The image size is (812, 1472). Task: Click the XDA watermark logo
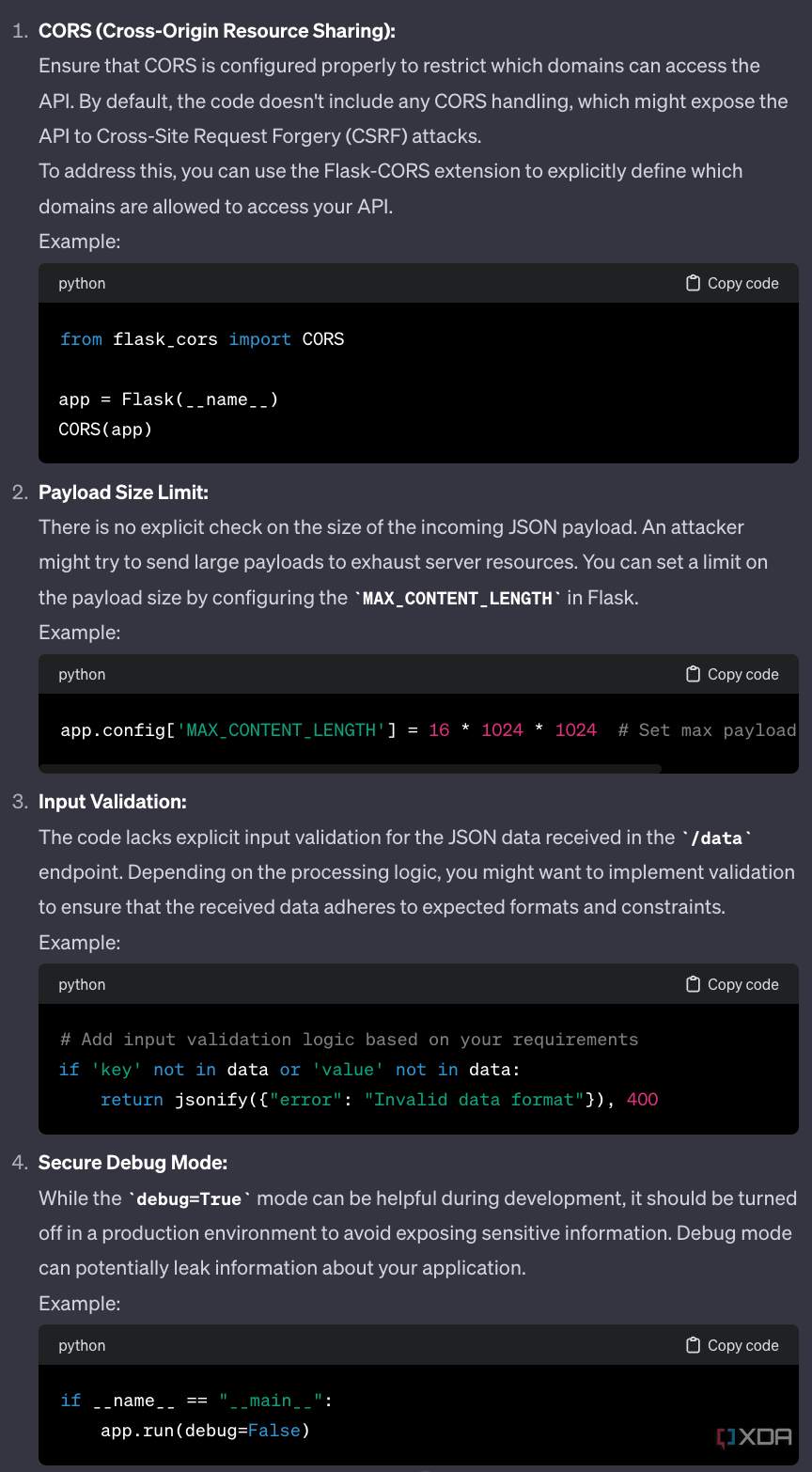(x=755, y=1437)
